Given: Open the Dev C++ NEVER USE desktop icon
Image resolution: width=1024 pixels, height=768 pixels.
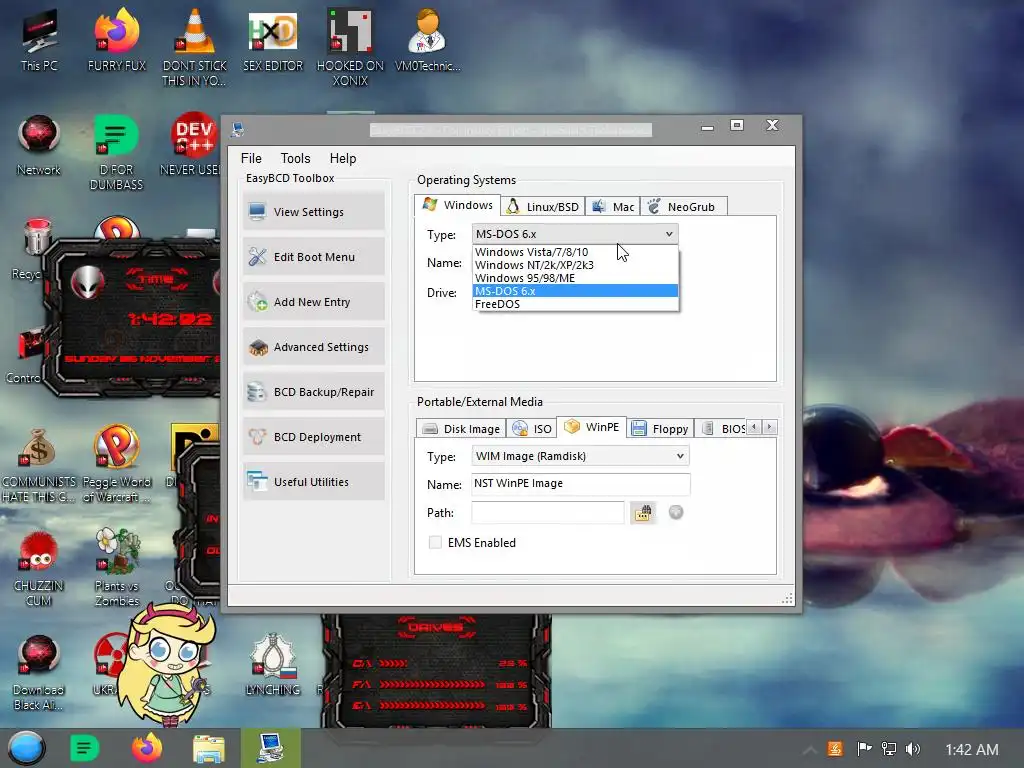Looking at the screenshot, I should pyautogui.click(x=190, y=145).
